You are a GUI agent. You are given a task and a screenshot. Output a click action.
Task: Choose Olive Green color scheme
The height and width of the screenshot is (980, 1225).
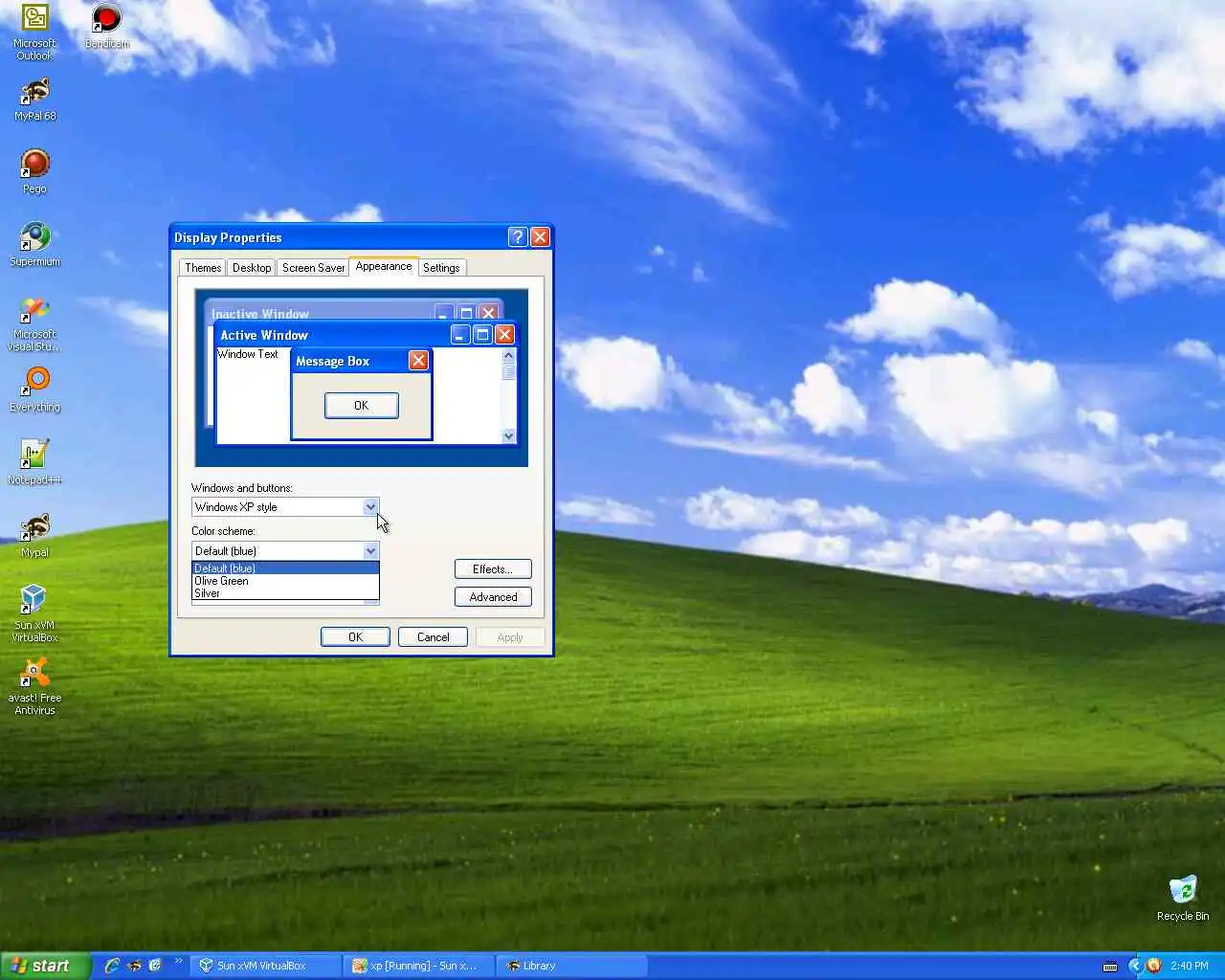tap(285, 581)
